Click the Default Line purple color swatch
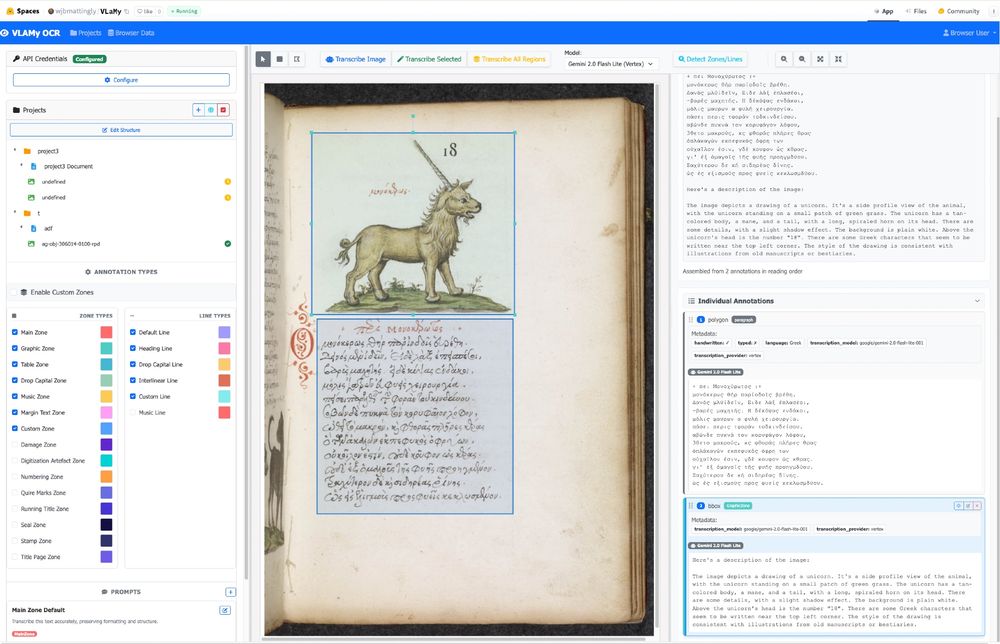The height and width of the screenshot is (644, 1000). click(224, 332)
